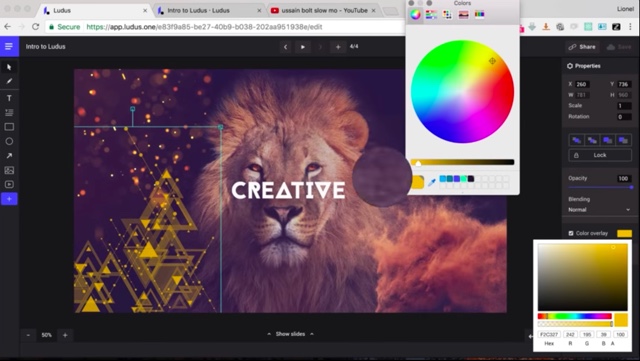
Task: Open the Image insert tool
Action: pyautogui.click(x=9, y=170)
